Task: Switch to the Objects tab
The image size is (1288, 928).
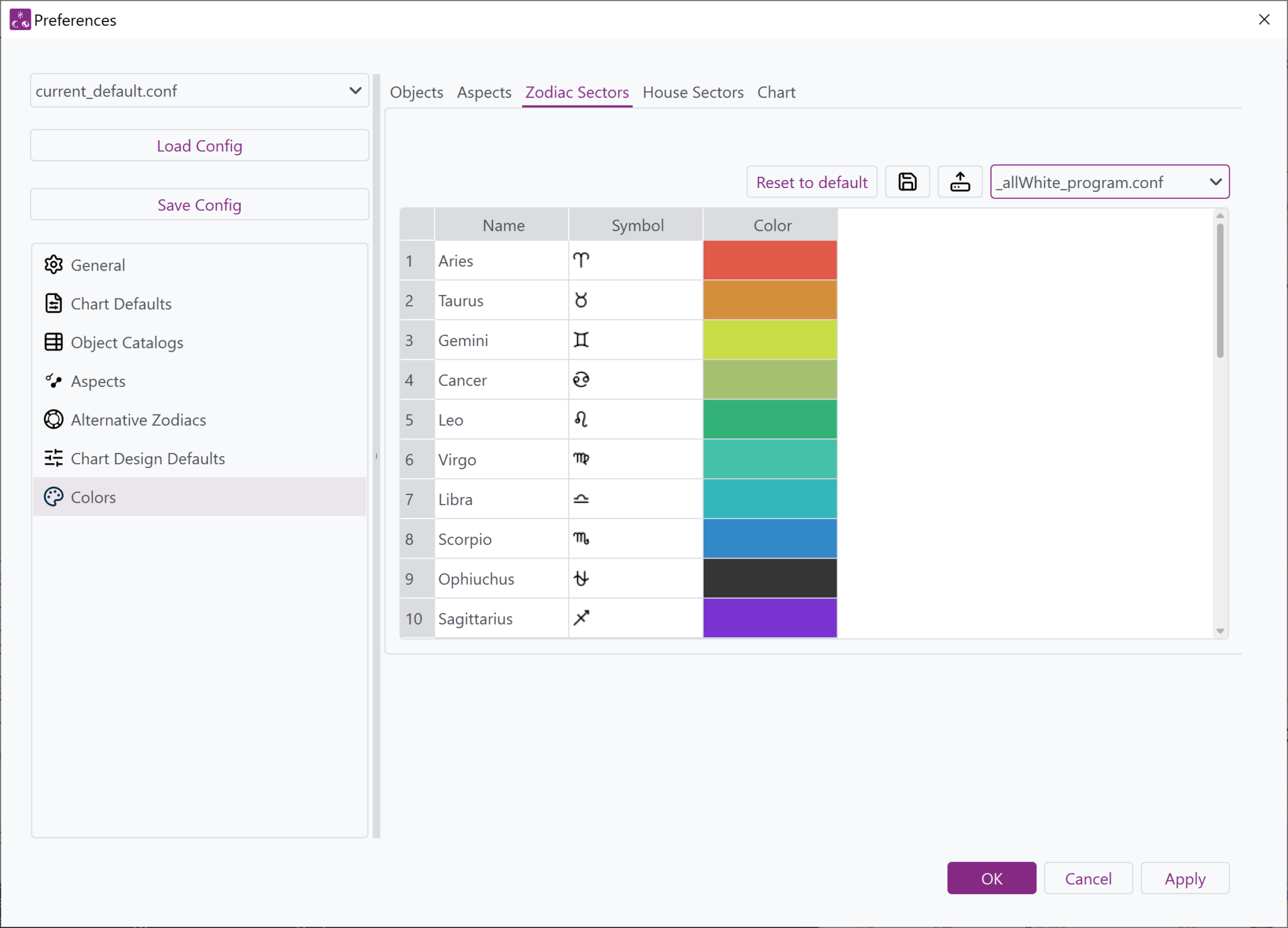Action: pyautogui.click(x=416, y=92)
